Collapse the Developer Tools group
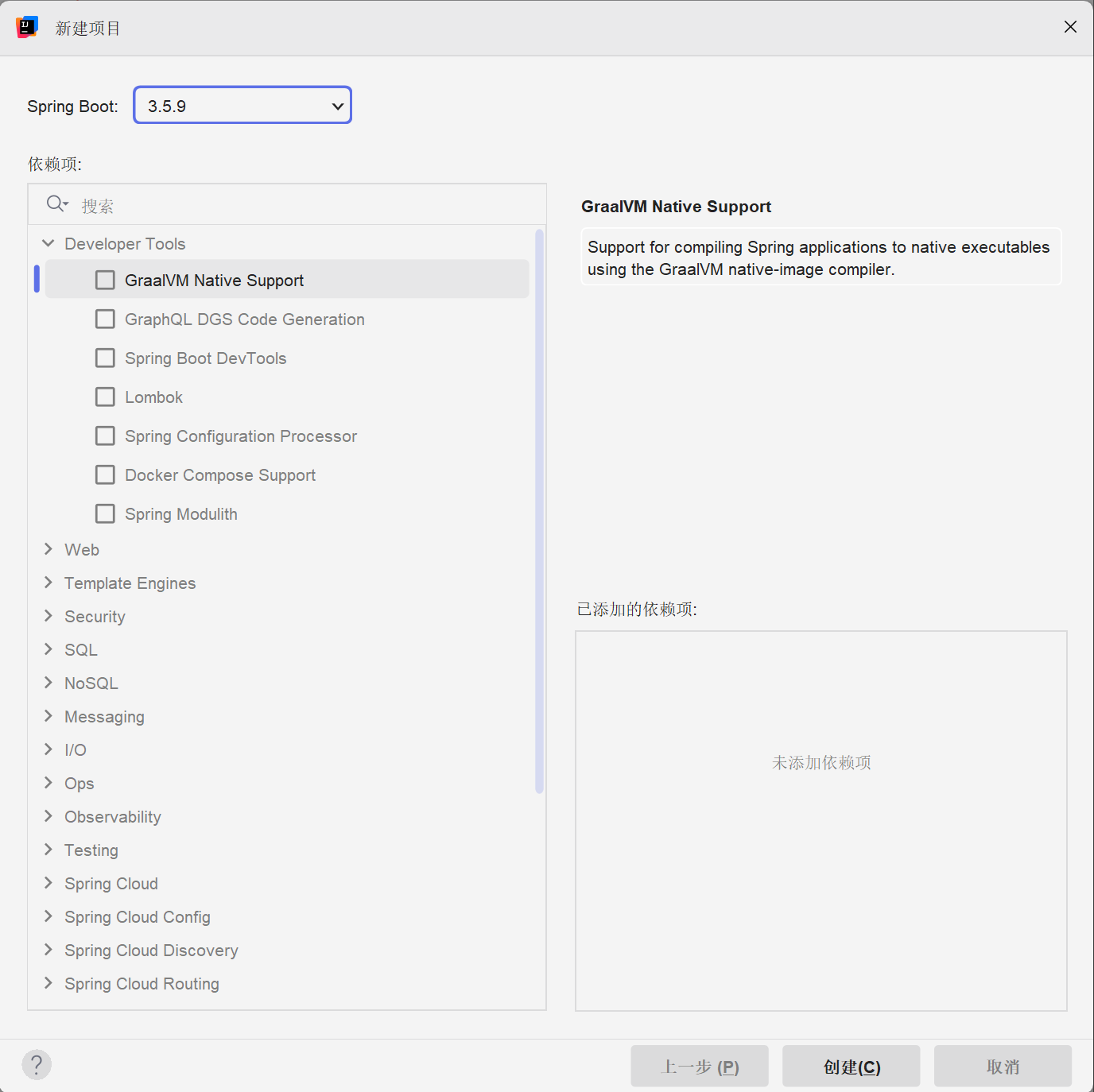 48,243
